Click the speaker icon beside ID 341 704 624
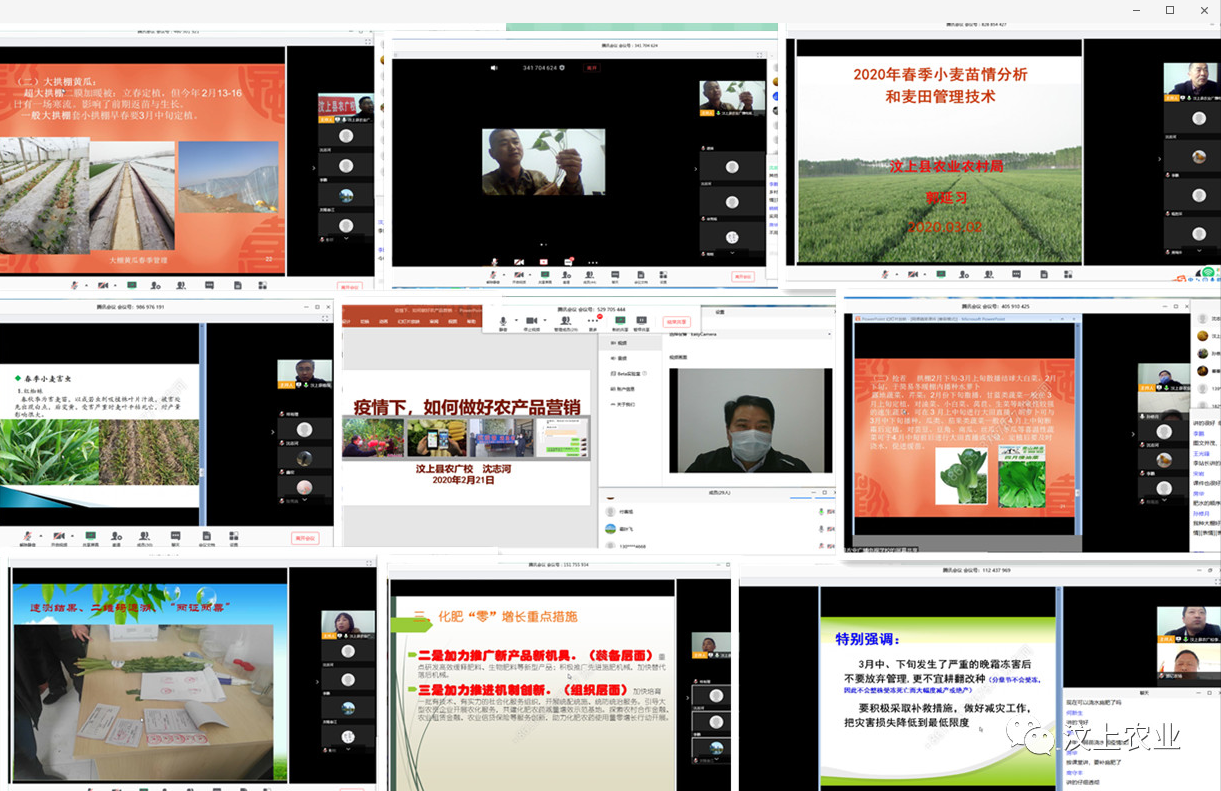The image size is (1221, 791). pos(494,68)
